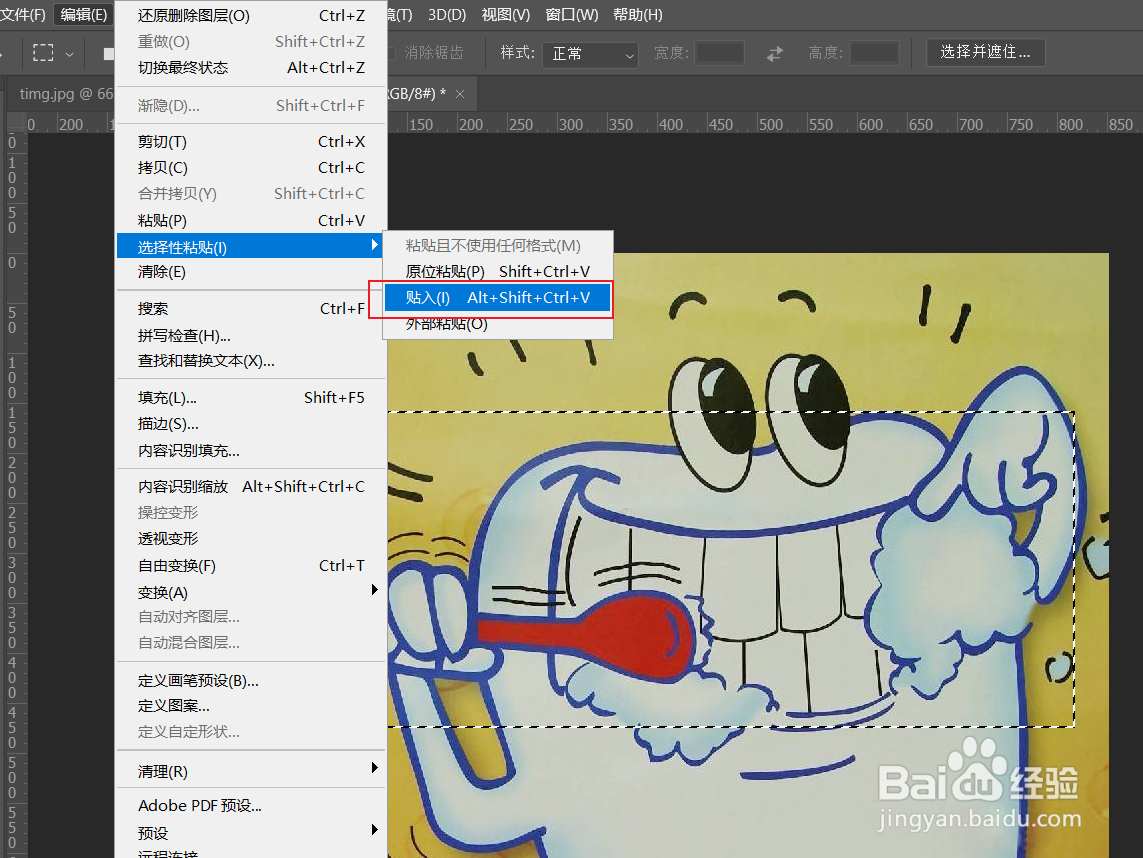This screenshot has width=1143, height=858.
Task: Choose 还原删除图层(O) from Edit menu
Action: click(x=251, y=15)
